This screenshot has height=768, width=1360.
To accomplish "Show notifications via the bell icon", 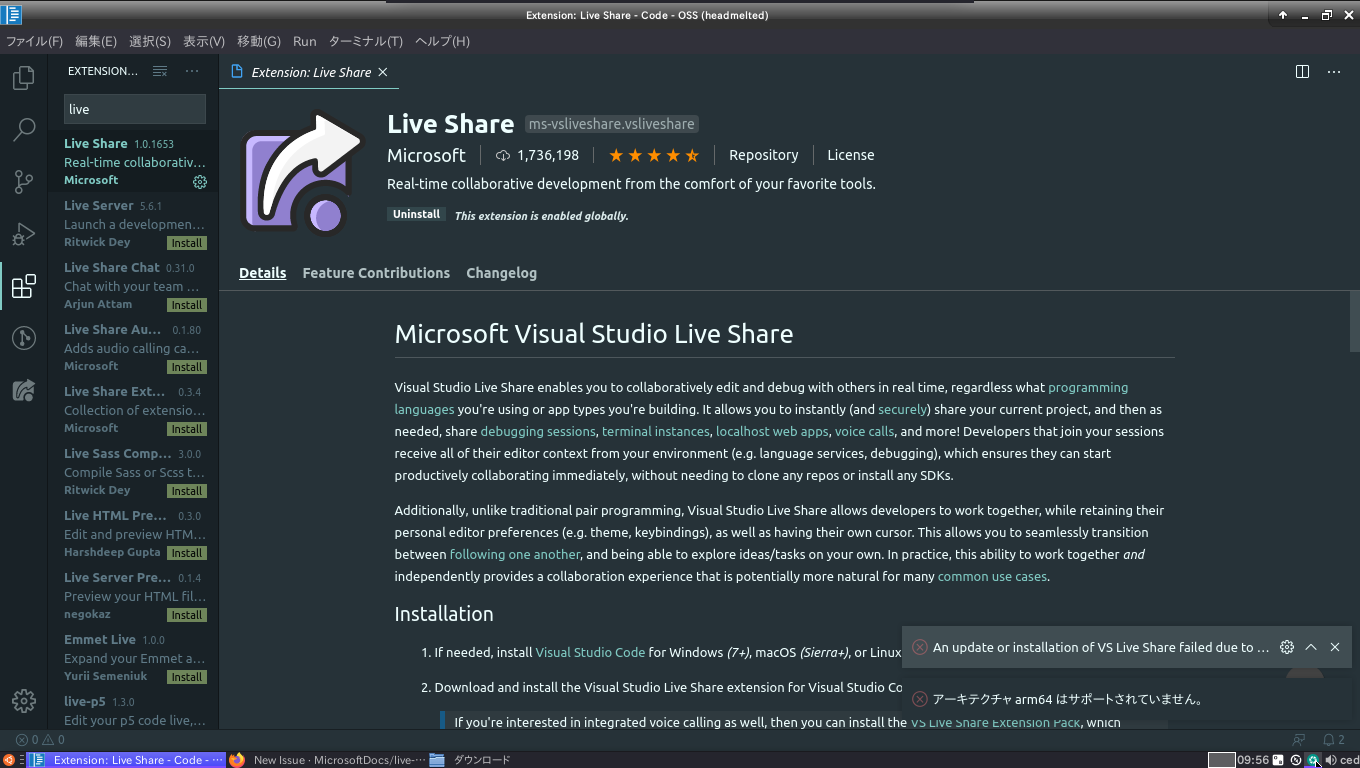I will (1330, 739).
